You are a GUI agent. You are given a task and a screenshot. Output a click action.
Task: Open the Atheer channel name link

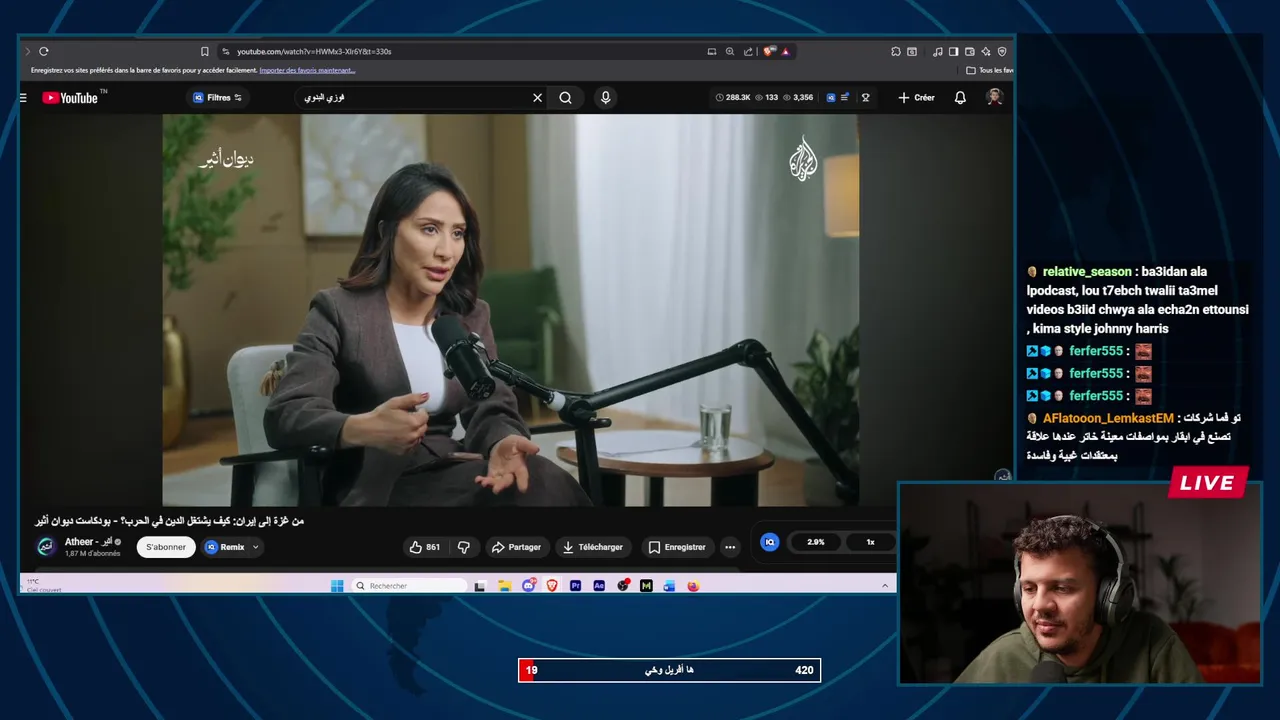[x=88, y=542]
